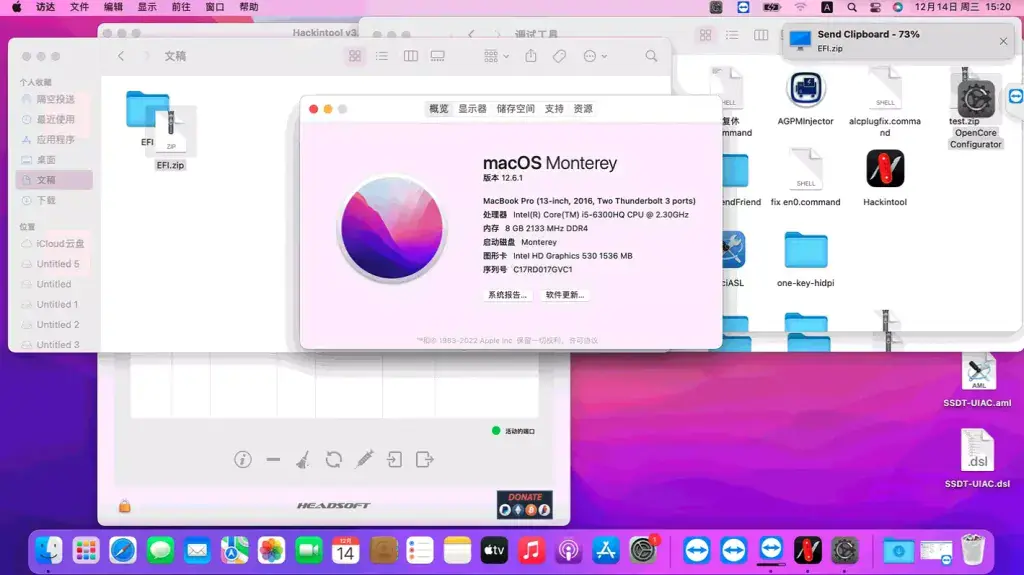Screen dimensions: 1024x575
Task: Open Control Center in the menu bar
Action: 875,7
